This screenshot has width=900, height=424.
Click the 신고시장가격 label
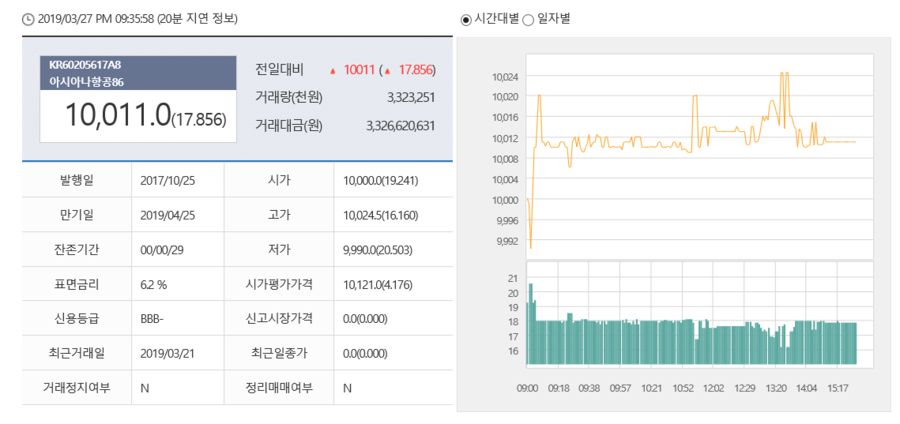click(279, 318)
